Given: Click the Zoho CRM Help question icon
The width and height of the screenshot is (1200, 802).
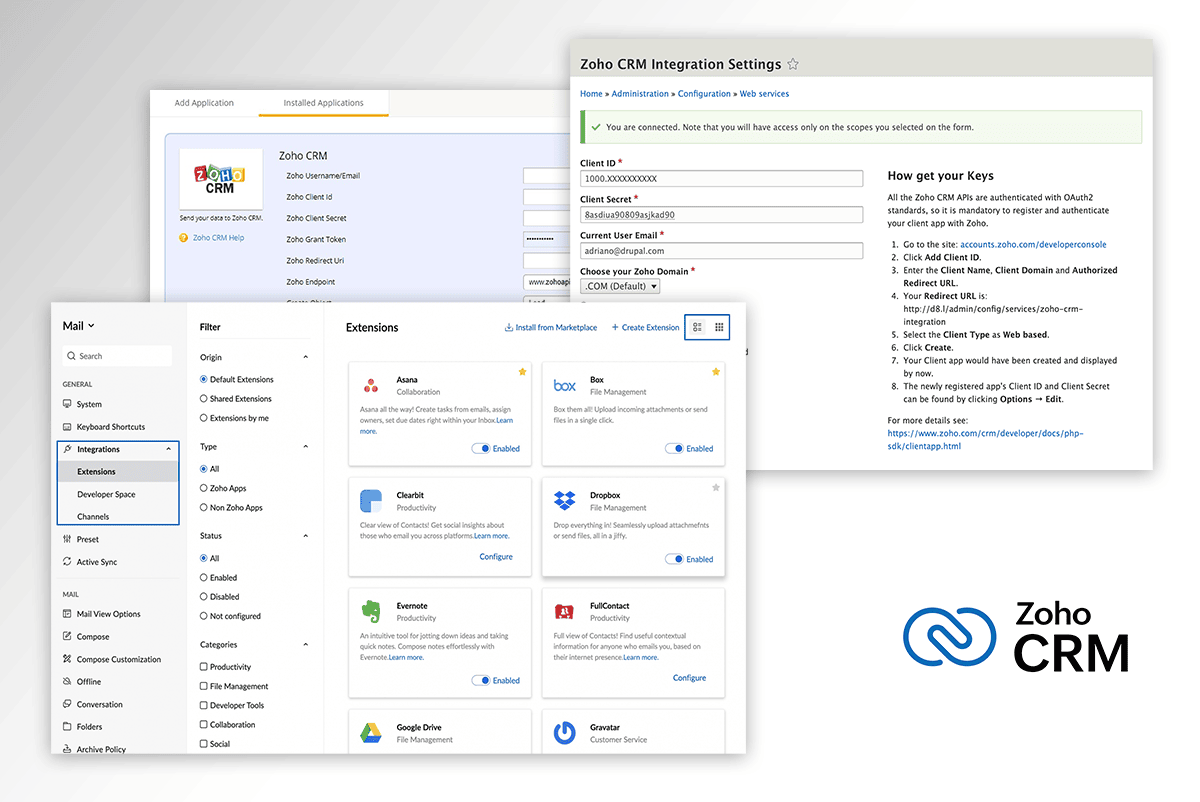Looking at the screenshot, I should pos(183,238).
